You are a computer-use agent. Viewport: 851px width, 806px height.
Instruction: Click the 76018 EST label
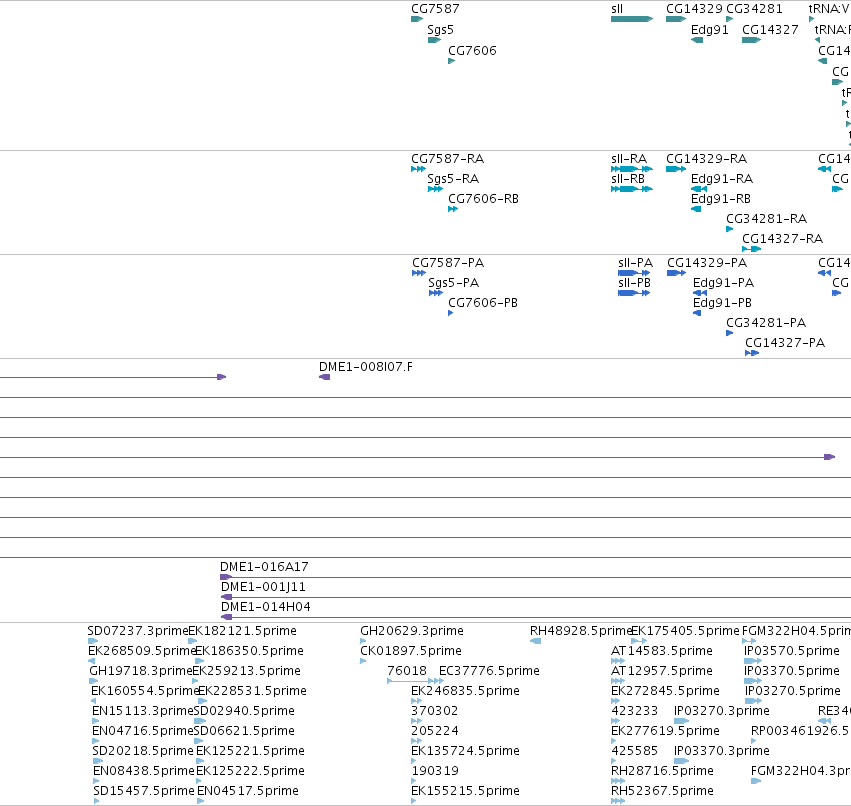407,671
